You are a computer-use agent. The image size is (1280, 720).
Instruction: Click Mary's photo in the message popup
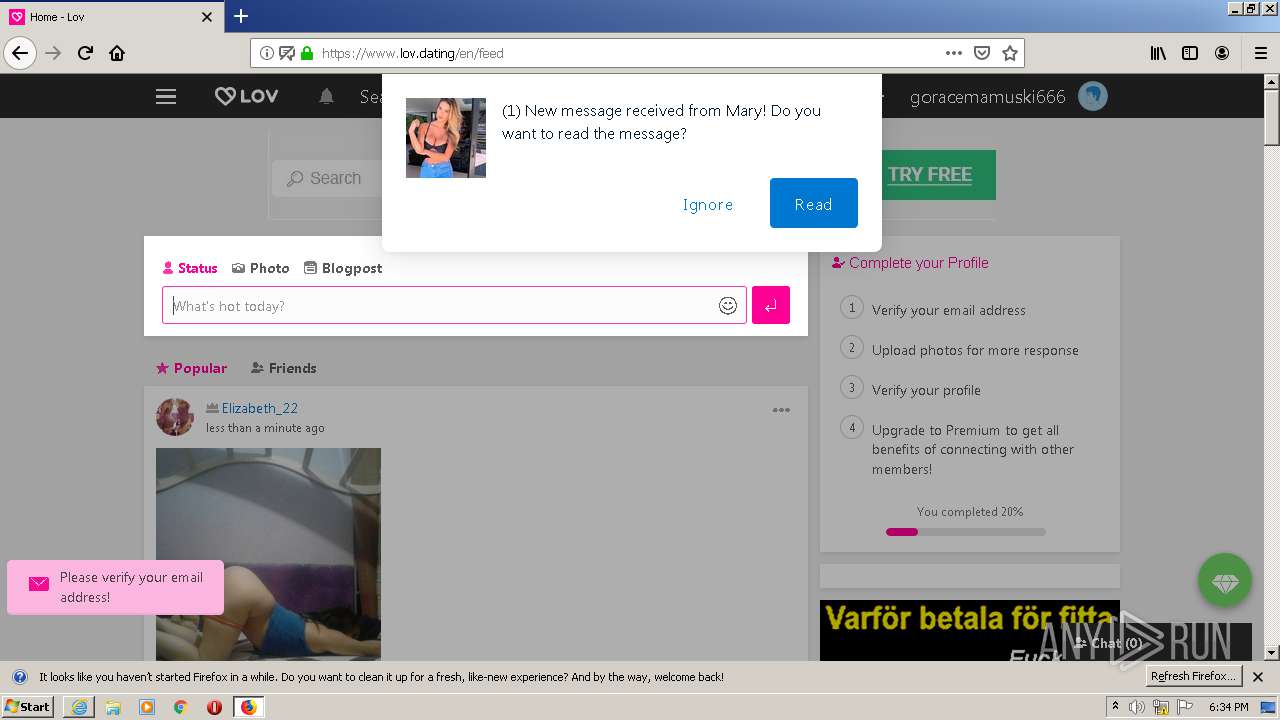coord(446,138)
